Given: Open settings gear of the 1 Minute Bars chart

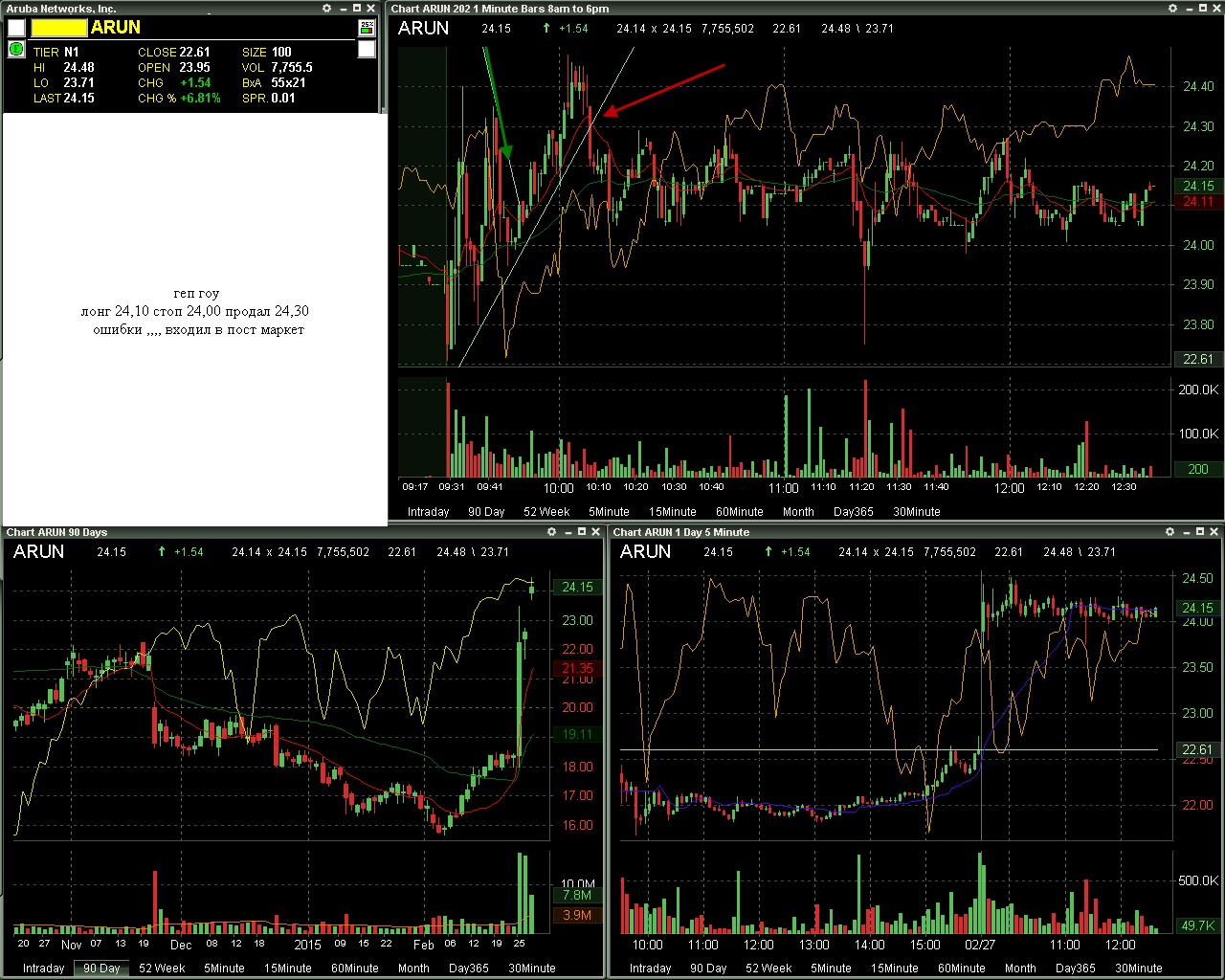Looking at the screenshot, I should [x=1173, y=9].
